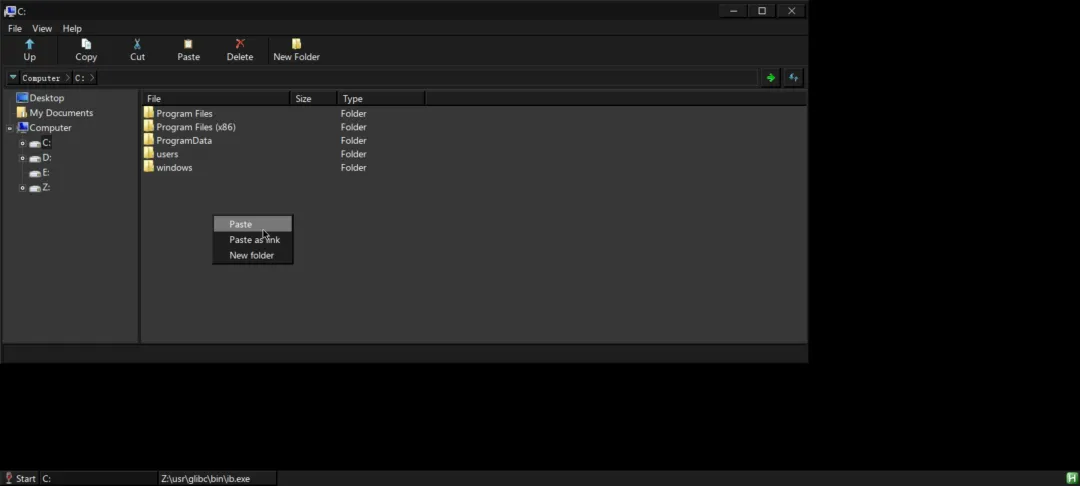
Task: Click the C: taskbar window entry
Action: [98, 478]
